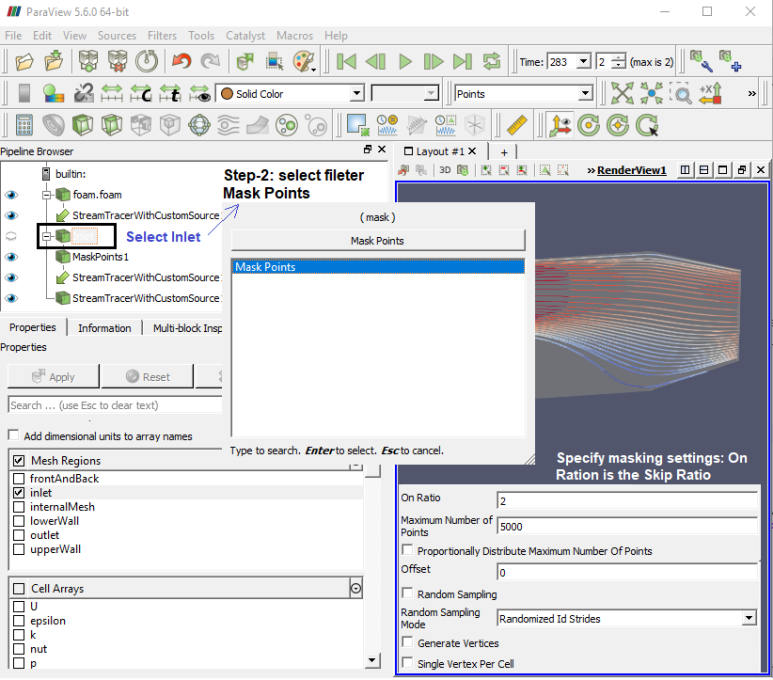Check the frontAndBack mesh region
Viewport: 773px width, 680px height.
click(x=19, y=478)
